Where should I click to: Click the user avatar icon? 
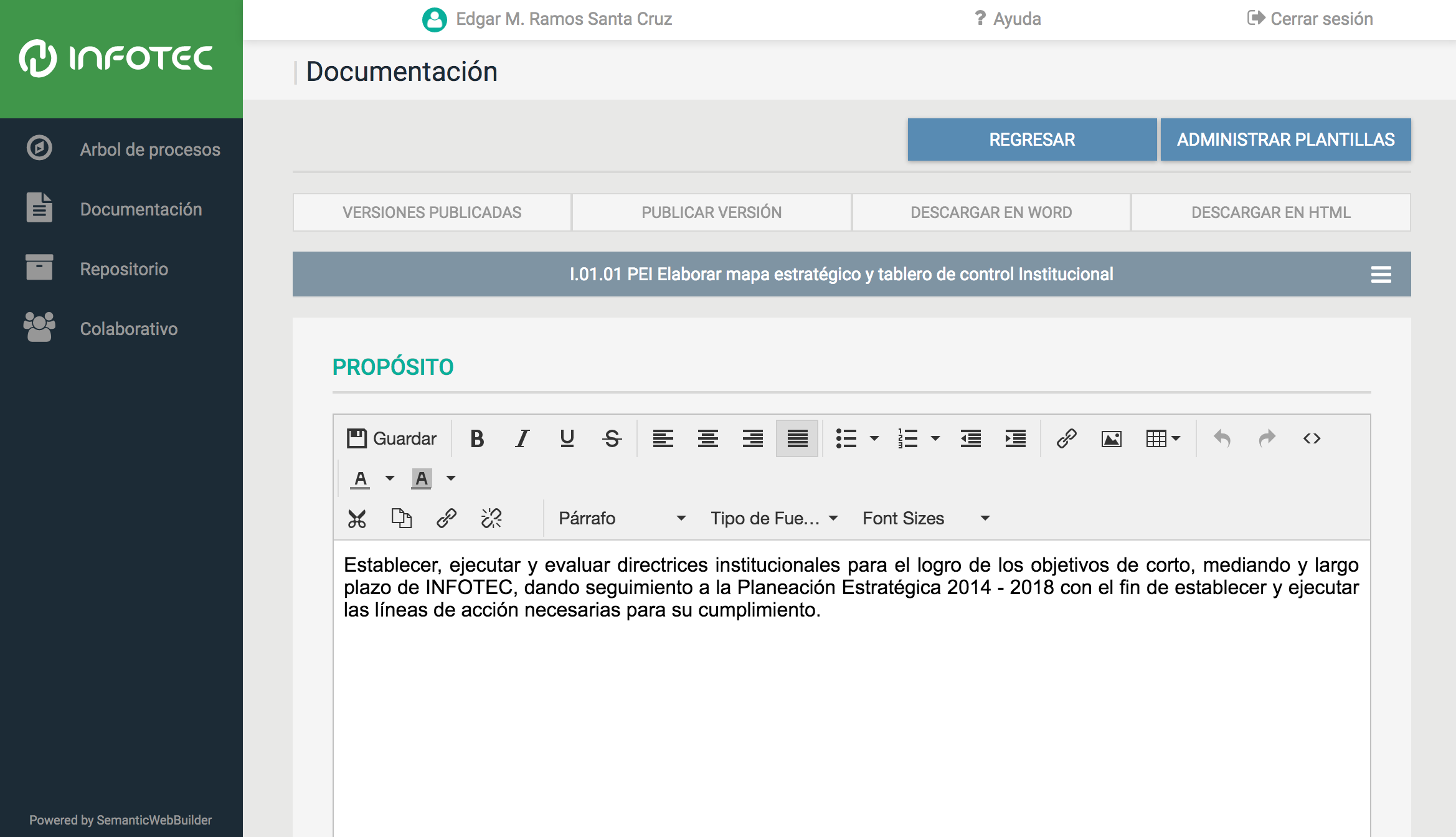pyautogui.click(x=434, y=19)
